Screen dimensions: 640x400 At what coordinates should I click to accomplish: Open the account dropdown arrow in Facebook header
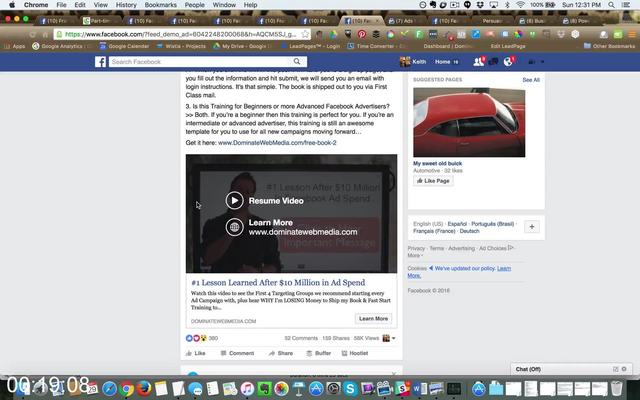point(542,62)
